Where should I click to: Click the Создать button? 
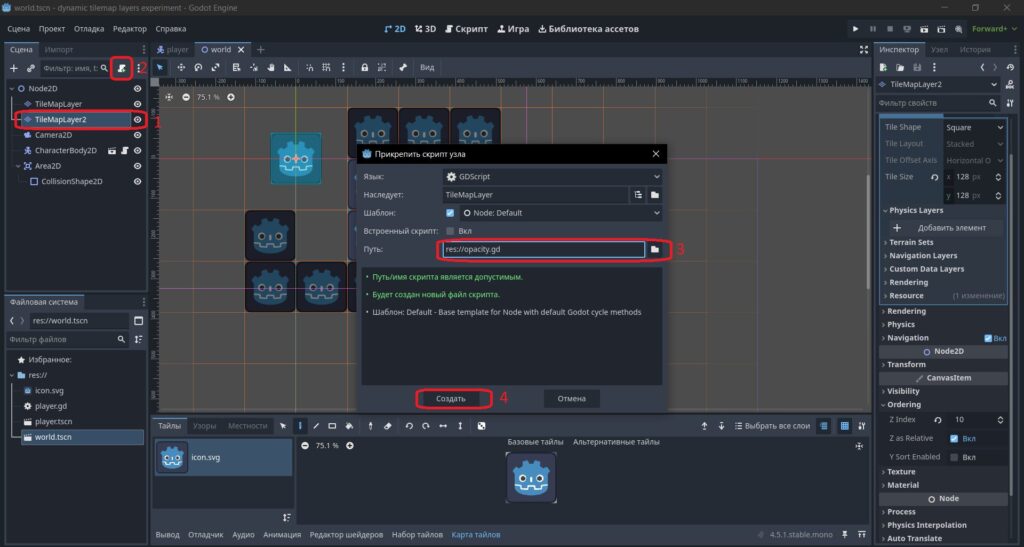[x=451, y=398]
